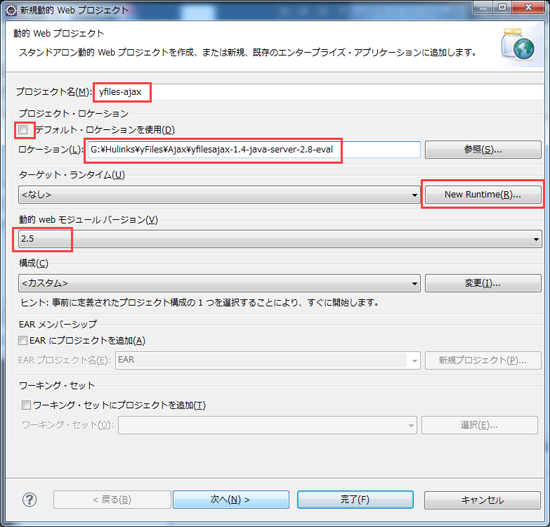The width and height of the screenshot is (550, 527).
Task: Click the 変更 configuration button
Action: pos(483,283)
